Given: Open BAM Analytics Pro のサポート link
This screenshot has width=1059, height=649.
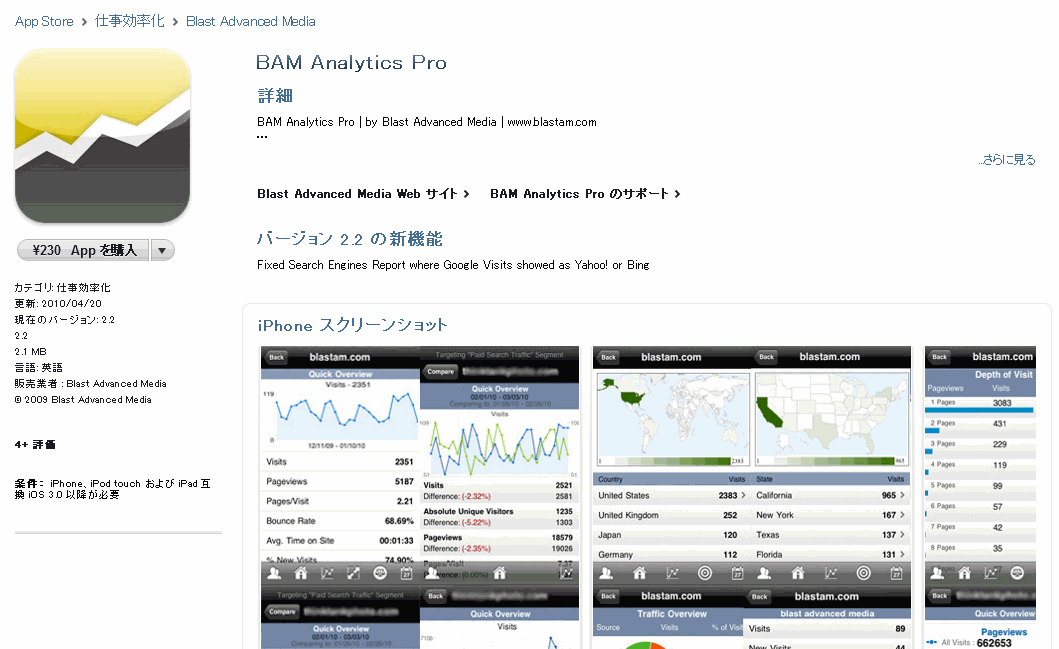Looking at the screenshot, I should 579,194.
